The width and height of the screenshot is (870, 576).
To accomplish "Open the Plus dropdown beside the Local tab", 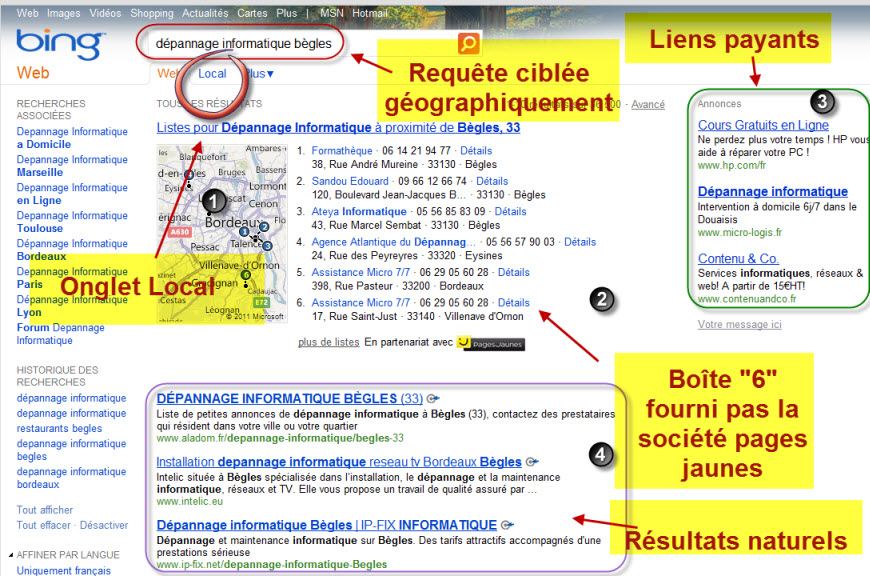I will click(x=260, y=74).
